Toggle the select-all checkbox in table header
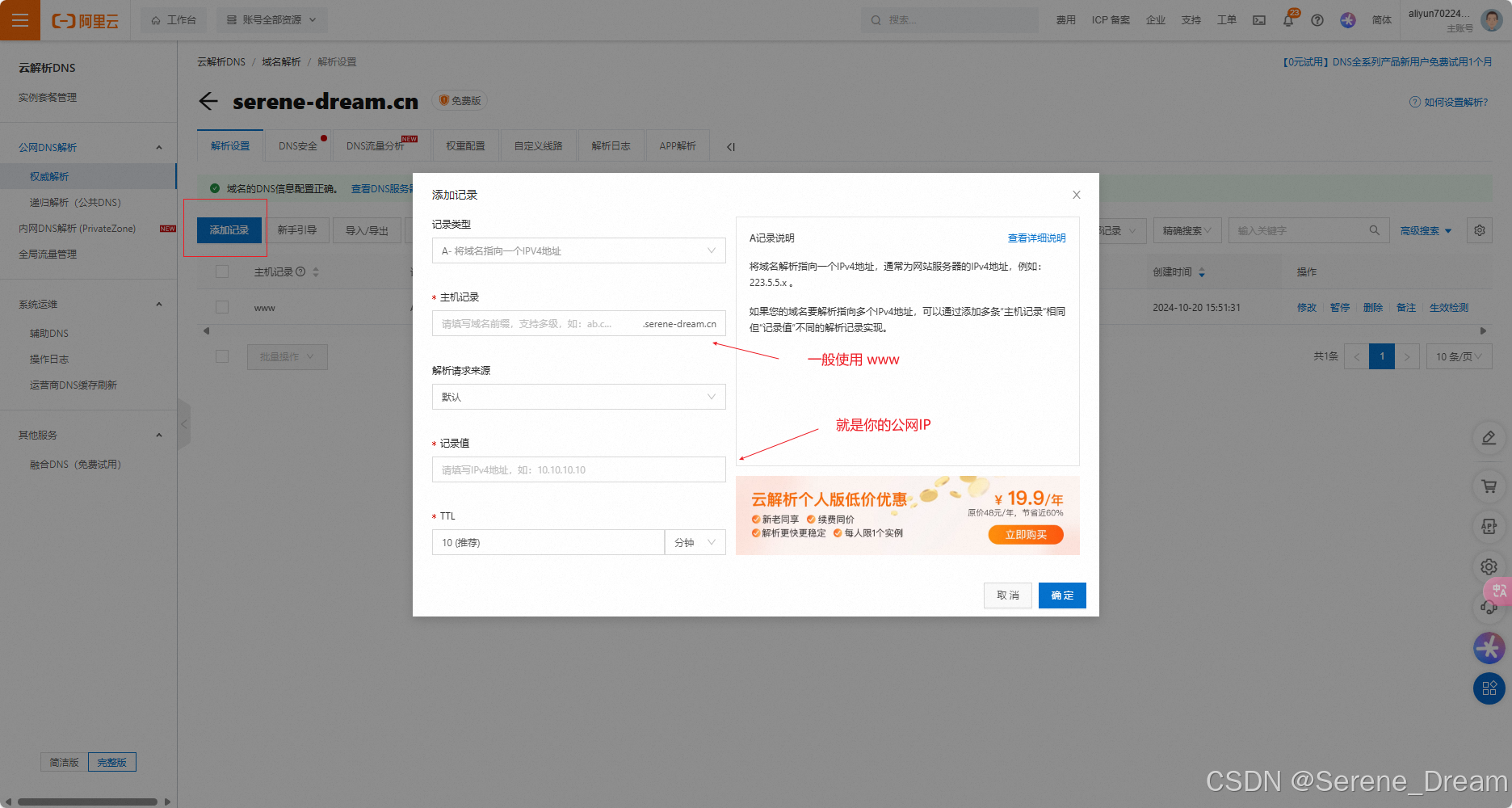 coord(222,271)
